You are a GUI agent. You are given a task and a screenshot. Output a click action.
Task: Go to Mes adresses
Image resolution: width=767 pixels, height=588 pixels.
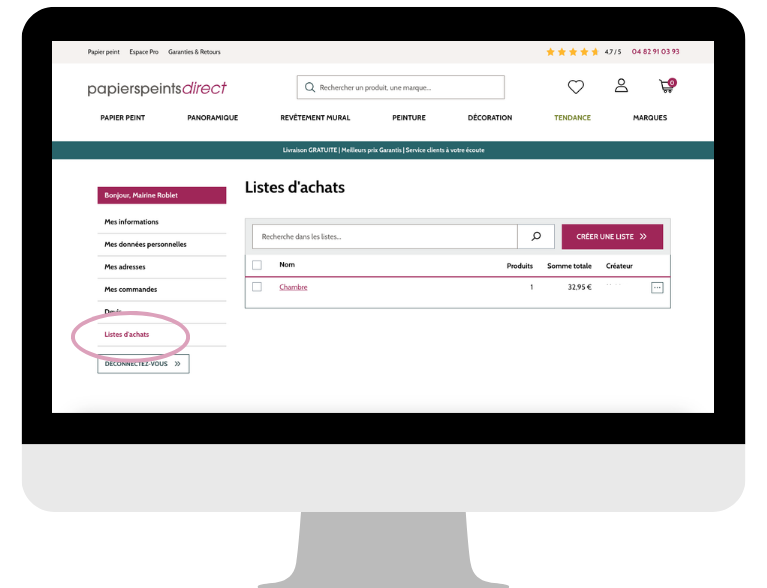click(x=127, y=267)
